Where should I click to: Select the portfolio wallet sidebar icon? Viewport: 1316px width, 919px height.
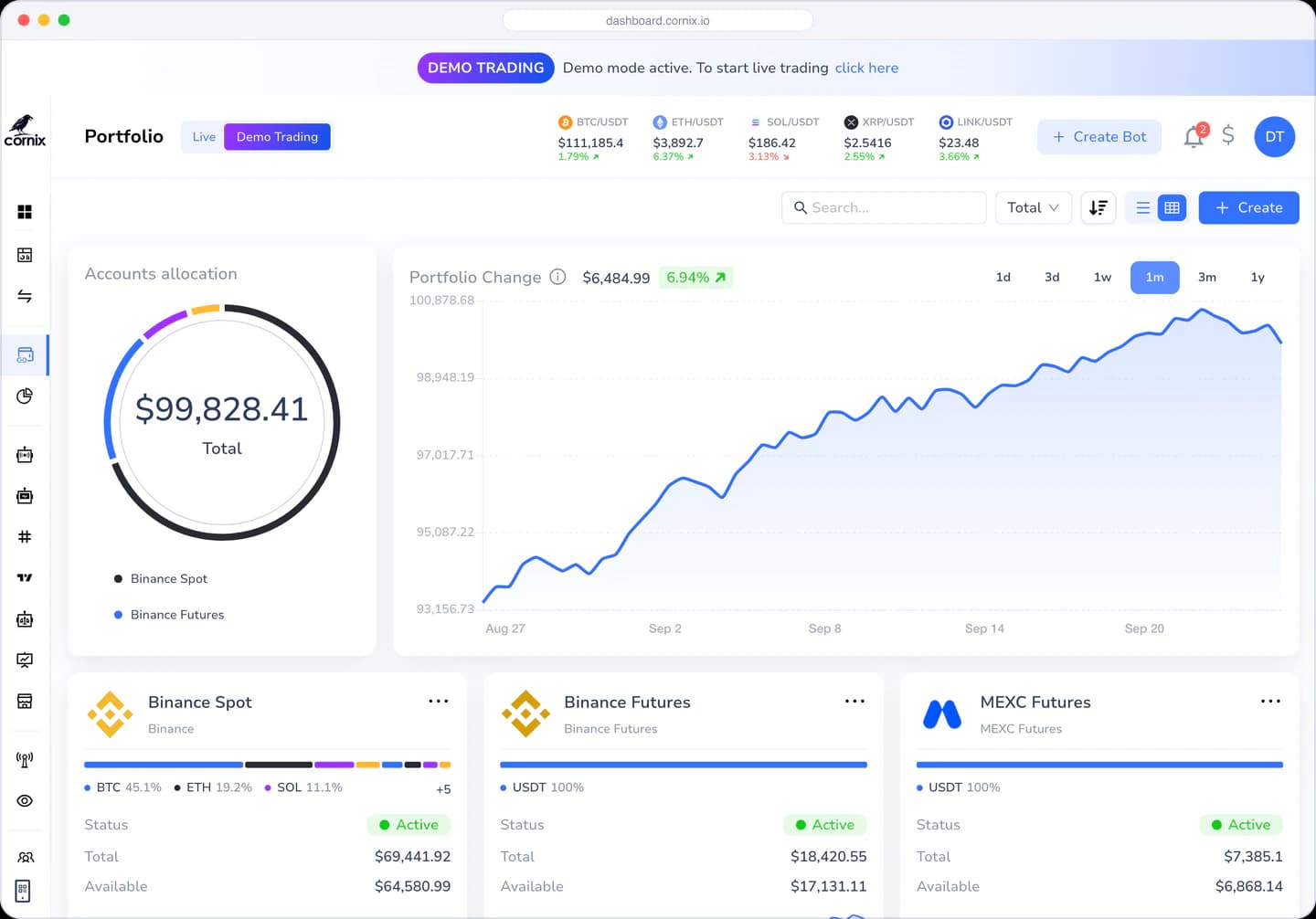pyautogui.click(x=25, y=354)
